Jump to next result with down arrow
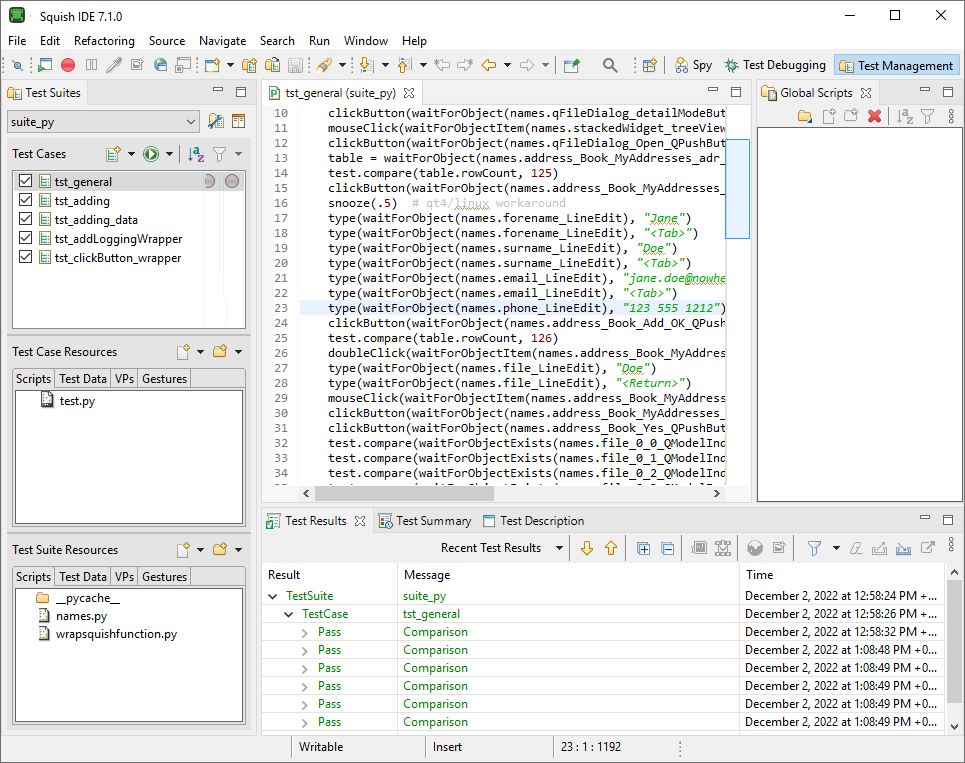This screenshot has width=965, height=763. (587, 548)
